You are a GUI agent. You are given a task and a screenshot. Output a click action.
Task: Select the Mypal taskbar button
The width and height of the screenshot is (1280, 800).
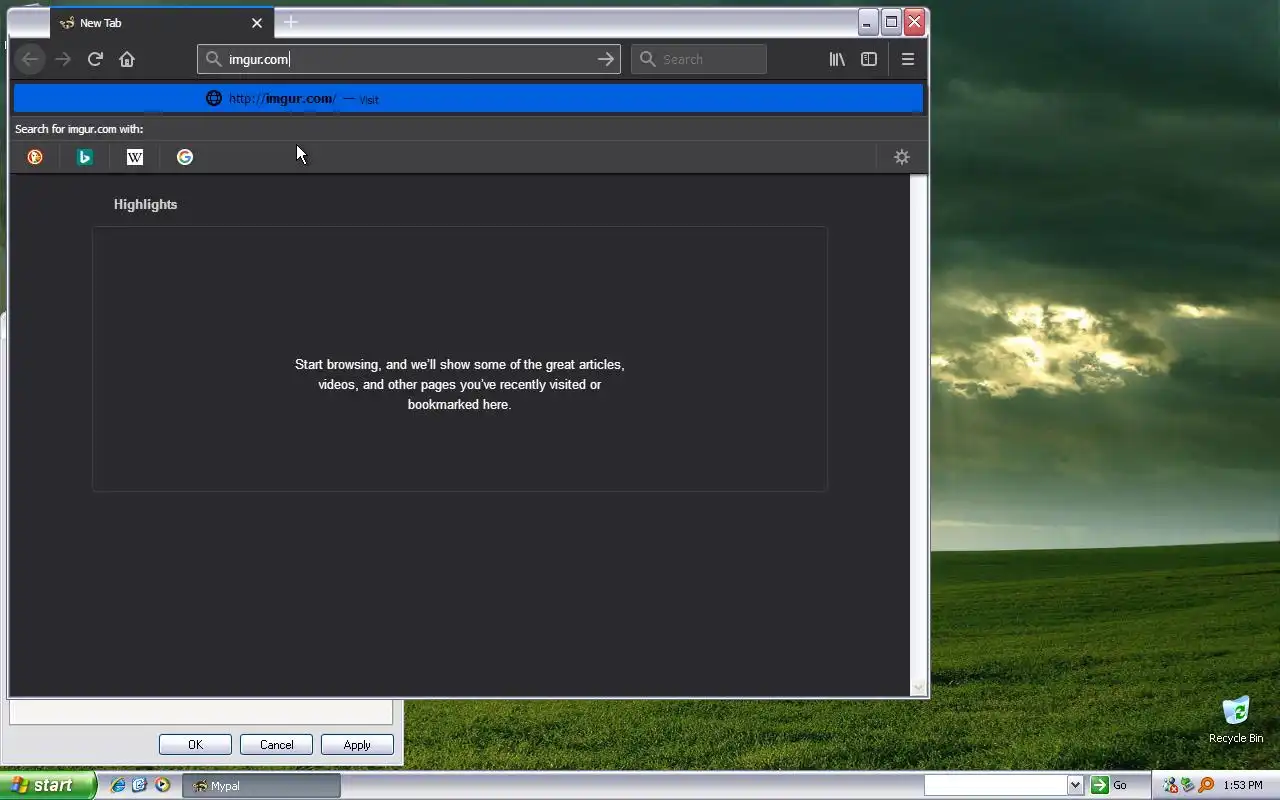pos(262,786)
